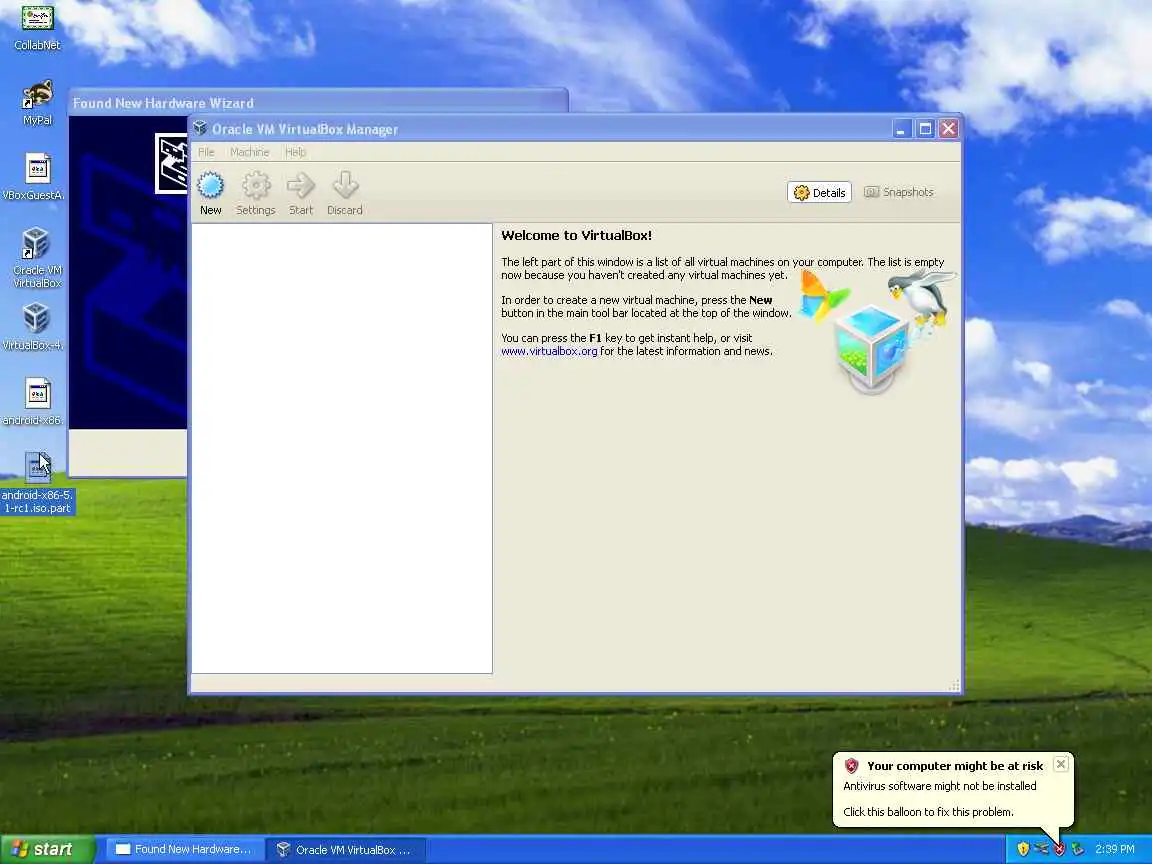Click the VirtualBox cube and penguin illustration

[878, 331]
